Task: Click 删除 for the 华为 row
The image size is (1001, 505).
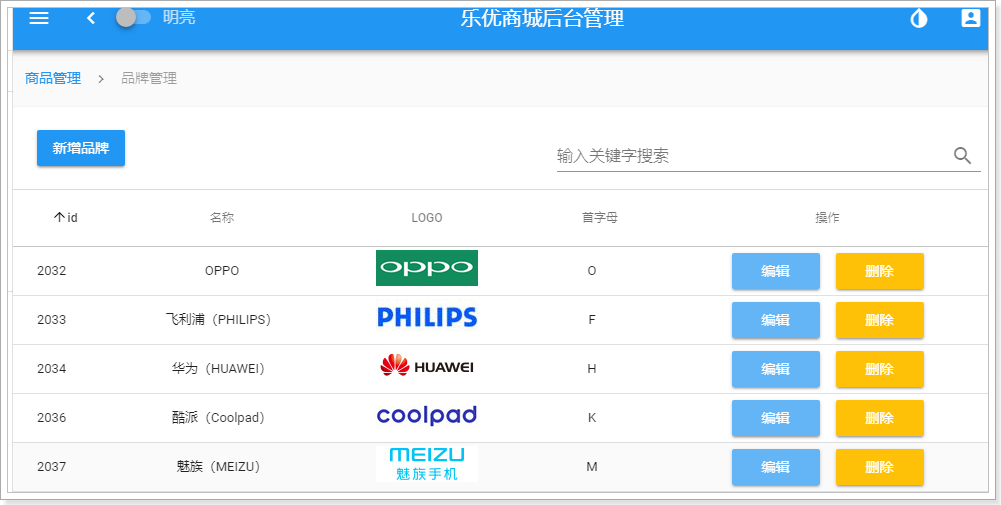Action: [879, 369]
